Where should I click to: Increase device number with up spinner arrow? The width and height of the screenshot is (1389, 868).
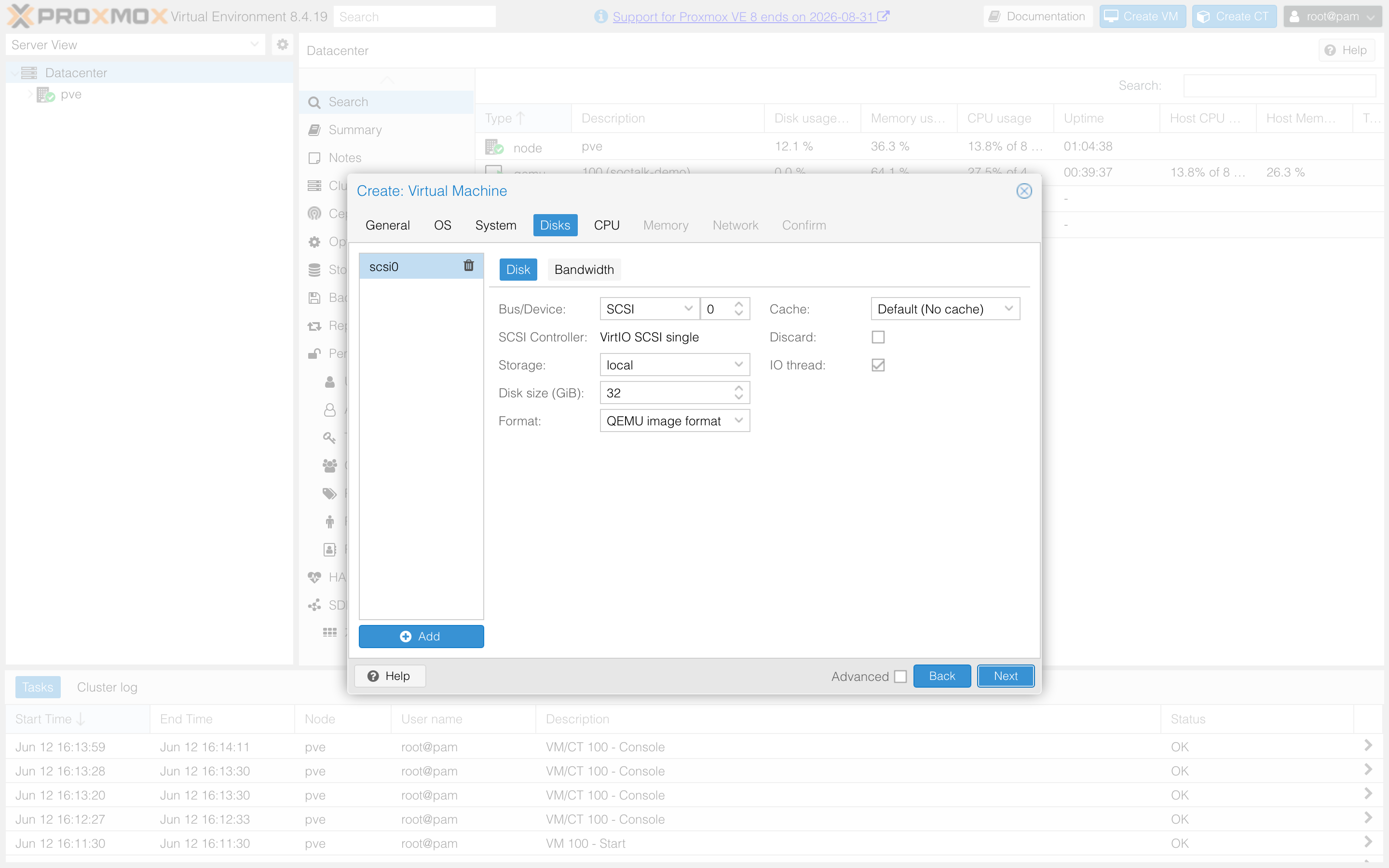739,304
